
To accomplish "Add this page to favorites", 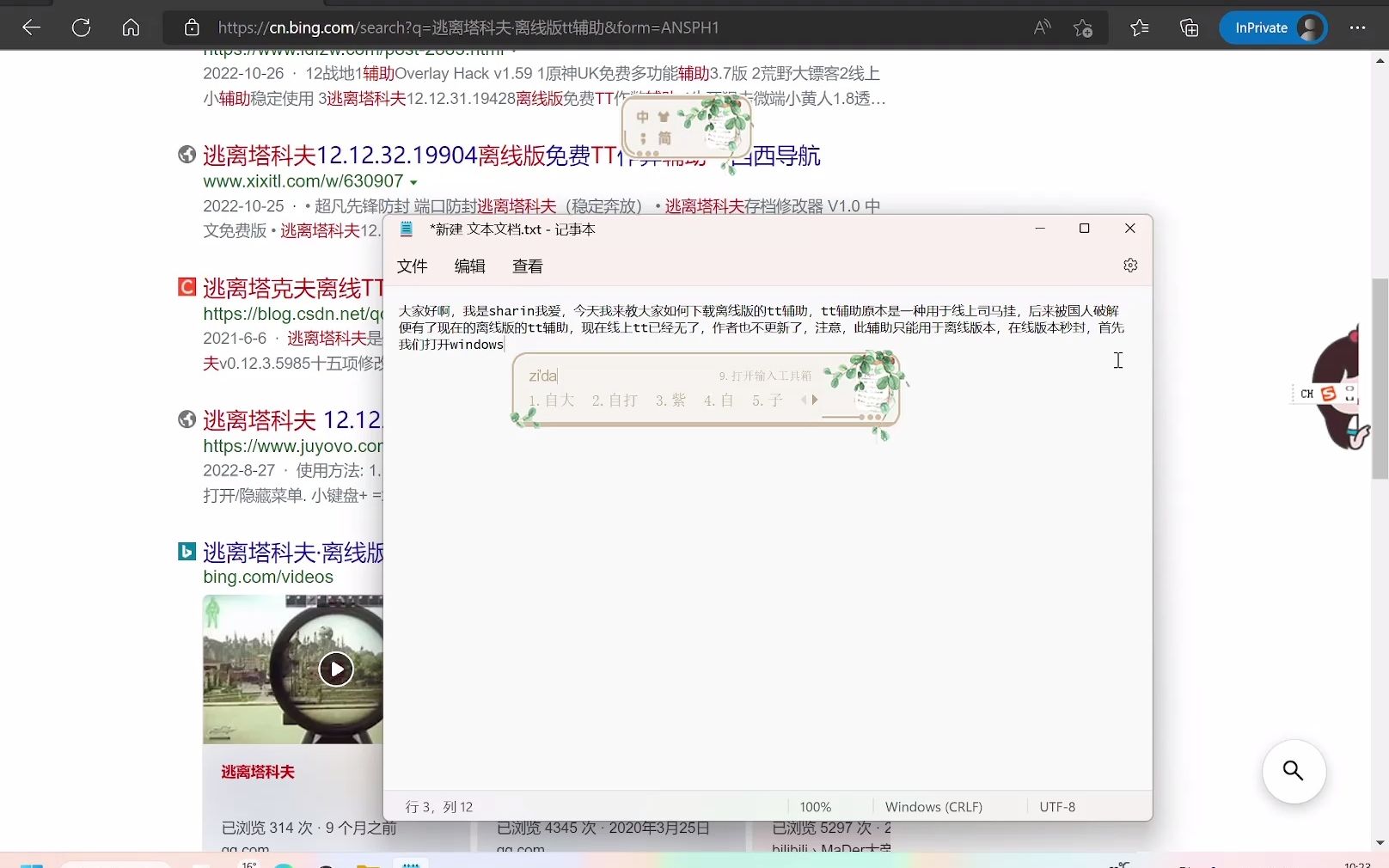I will (1083, 28).
